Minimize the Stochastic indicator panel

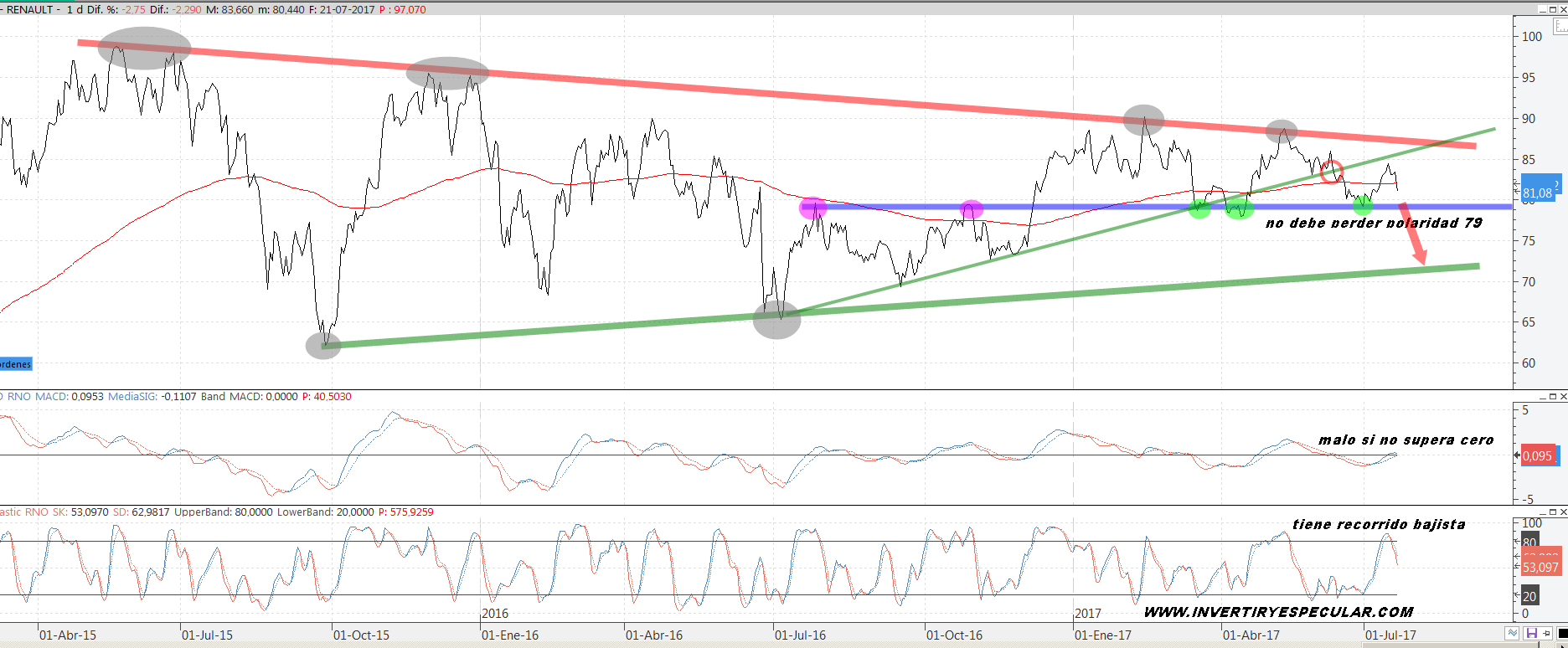tap(1542, 512)
